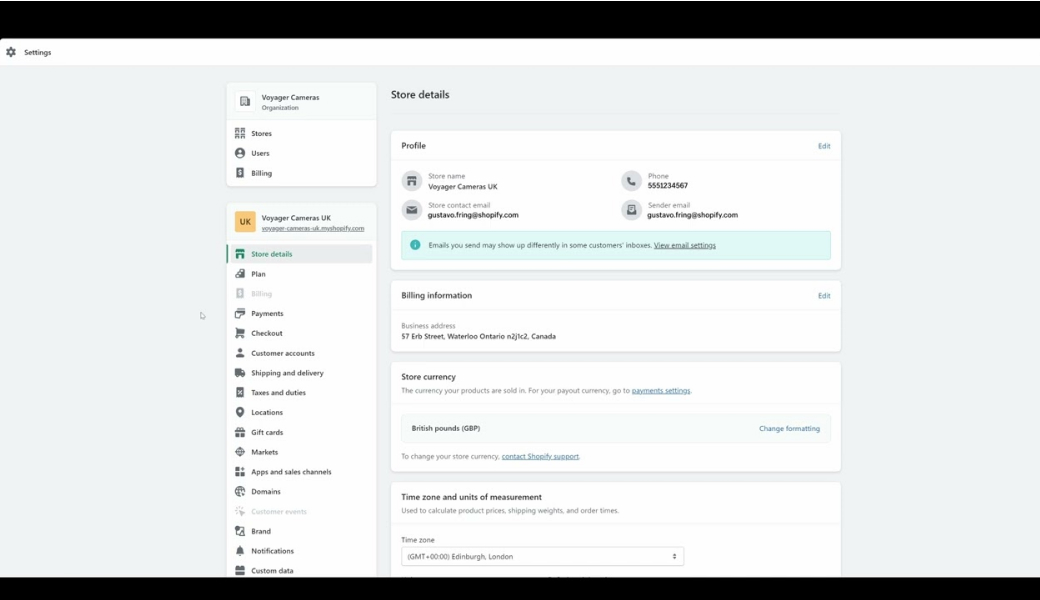Image resolution: width=1040 pixels, height=600 pixels.
Task: Click the Store name shop icon in Profile
Action: tap(412, 181)
